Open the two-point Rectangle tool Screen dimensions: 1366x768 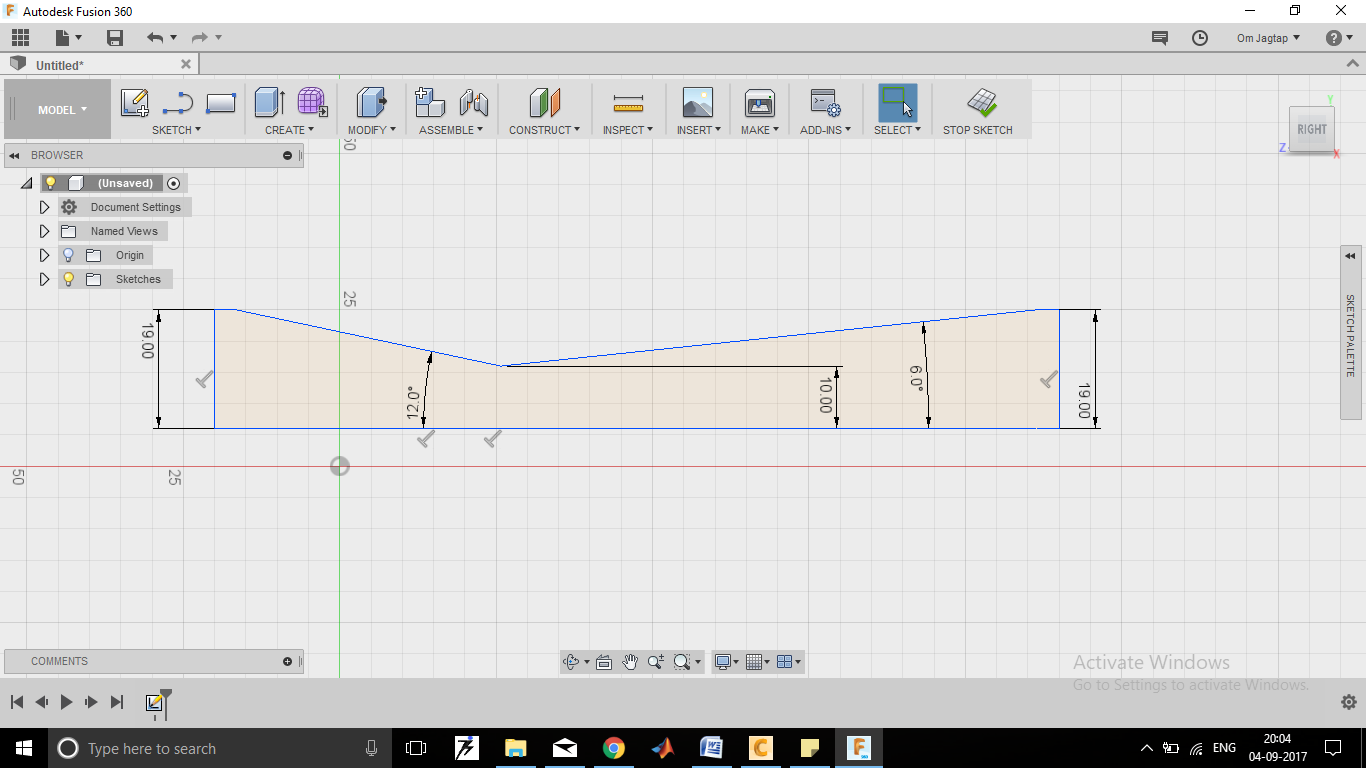pyautogui.click(x=220, y=102)
